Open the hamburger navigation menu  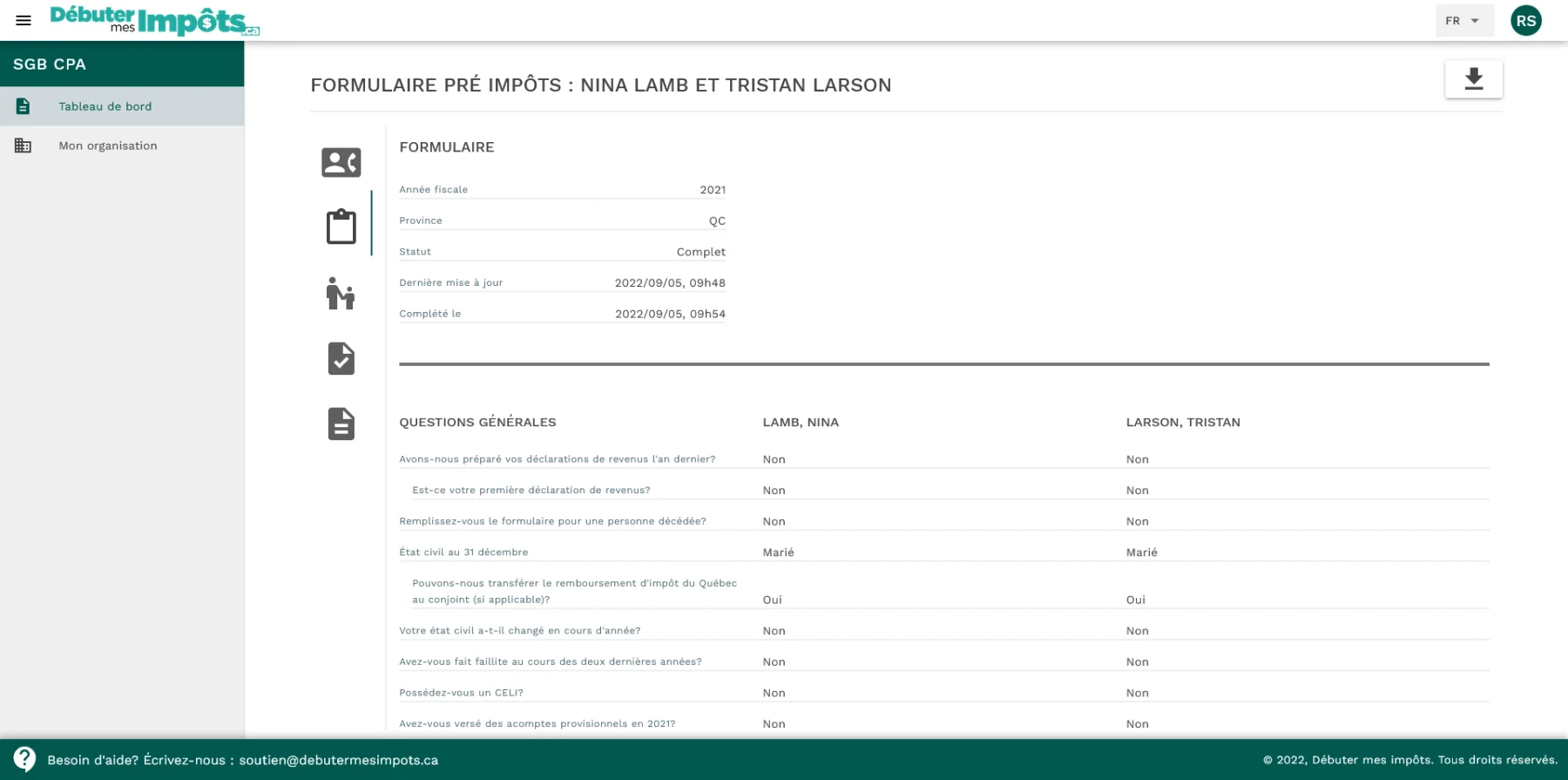tap(24, 20)
